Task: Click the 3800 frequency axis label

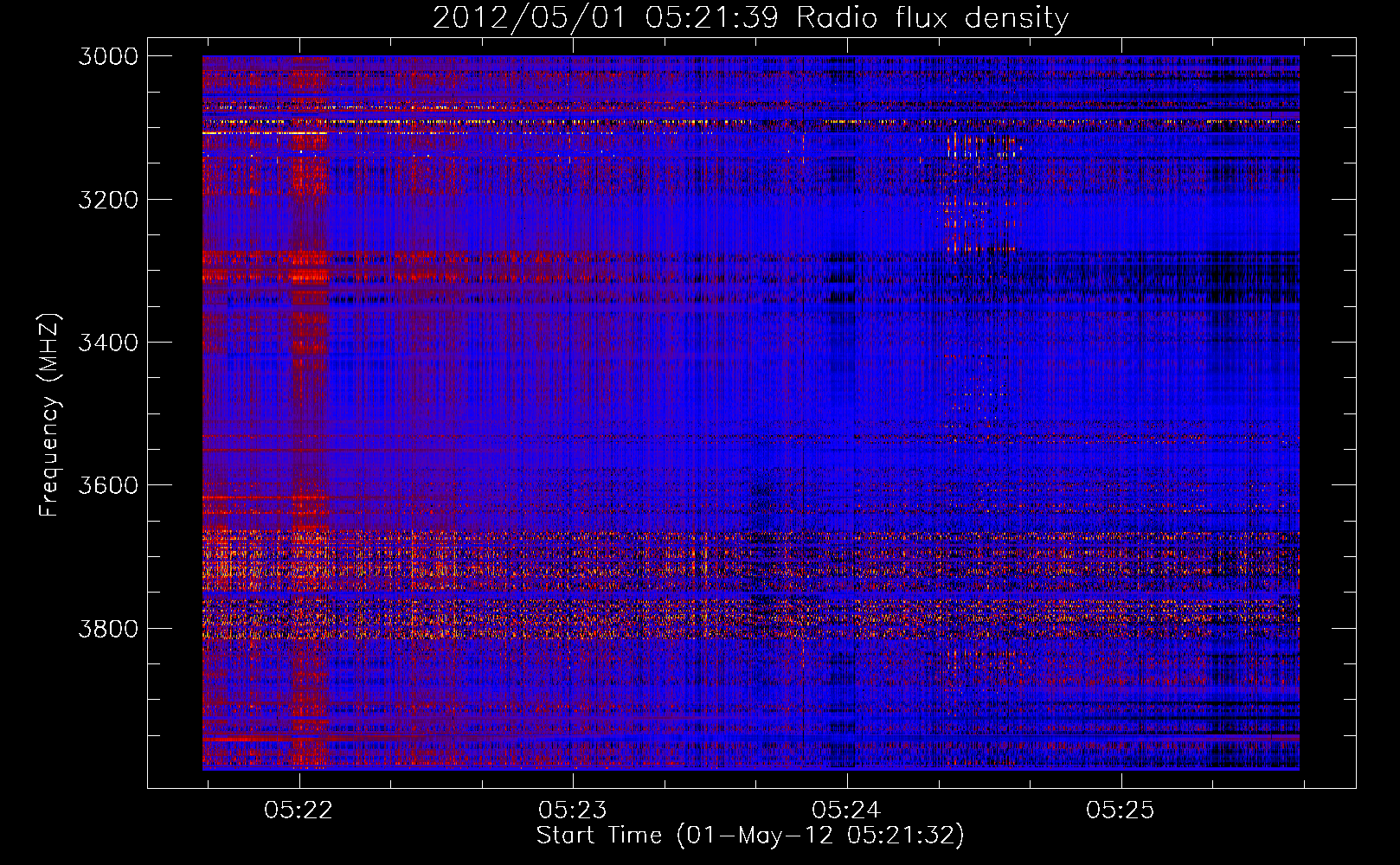Action: (107, 628)
